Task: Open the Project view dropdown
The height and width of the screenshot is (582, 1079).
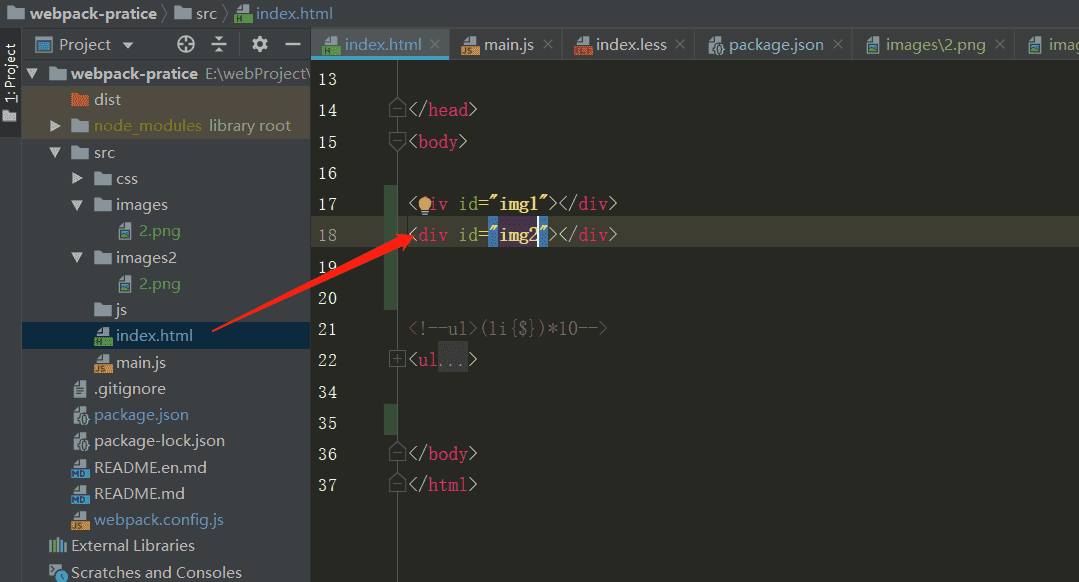Action: click(x=128, y=45)
